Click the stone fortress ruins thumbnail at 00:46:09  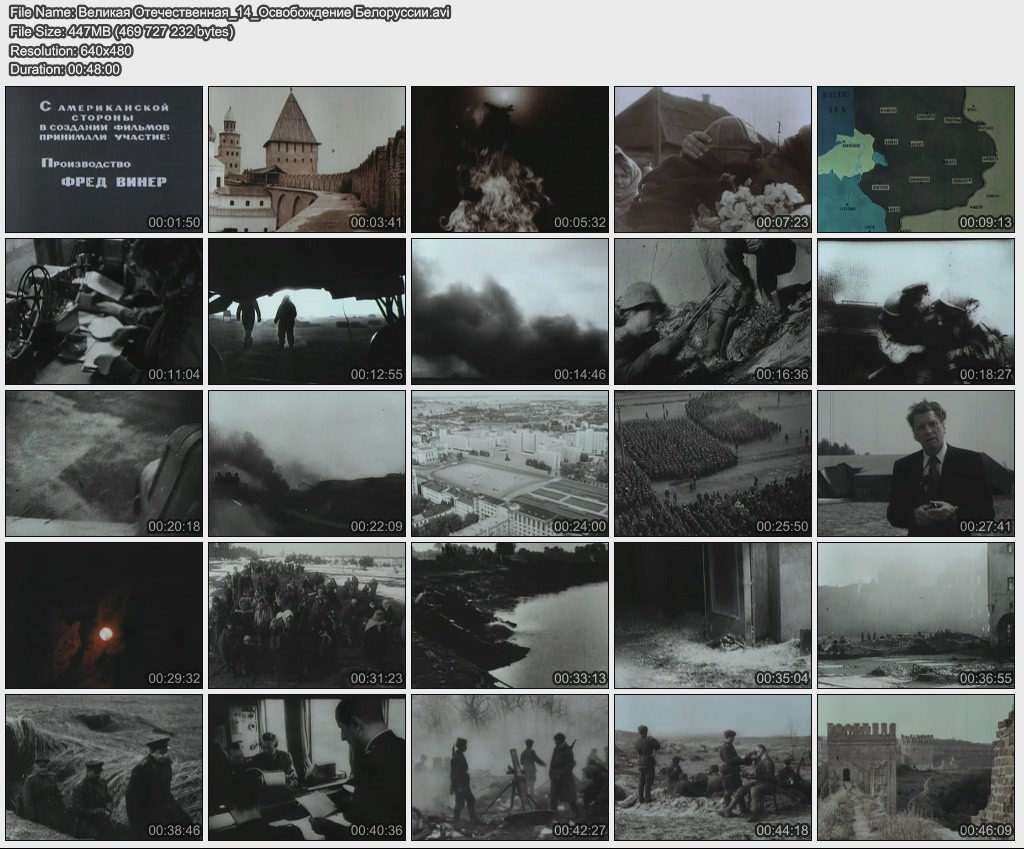tap(916, 767)
